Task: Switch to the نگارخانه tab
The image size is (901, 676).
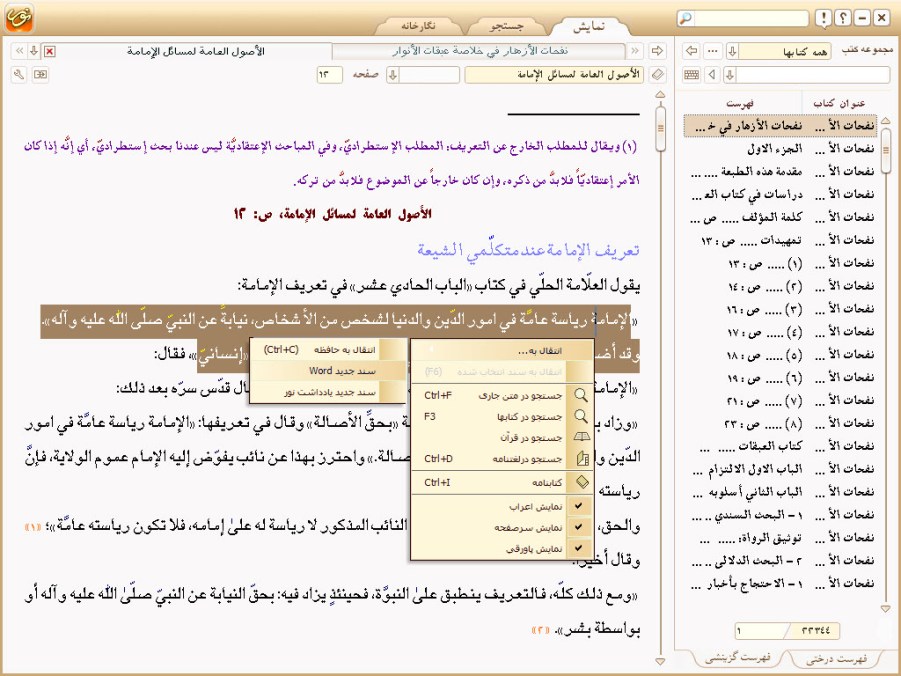Action: 418,26
